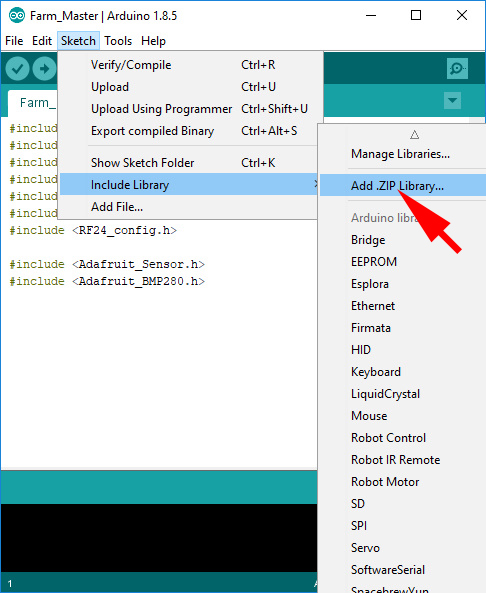Image resolution: width=486 pixels, height=593 pixels.
Task: Choose Export compiled Binary
Action: [x=188, y=131]
